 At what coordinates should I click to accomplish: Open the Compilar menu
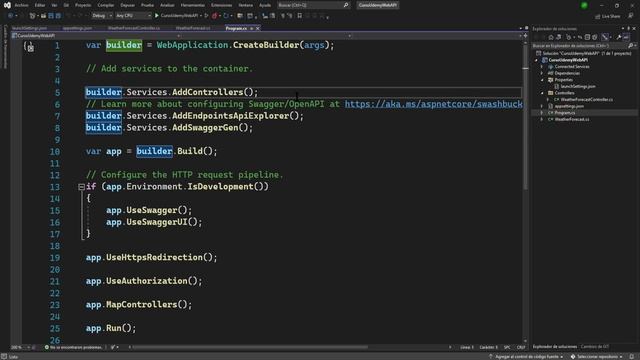(106, 5)
